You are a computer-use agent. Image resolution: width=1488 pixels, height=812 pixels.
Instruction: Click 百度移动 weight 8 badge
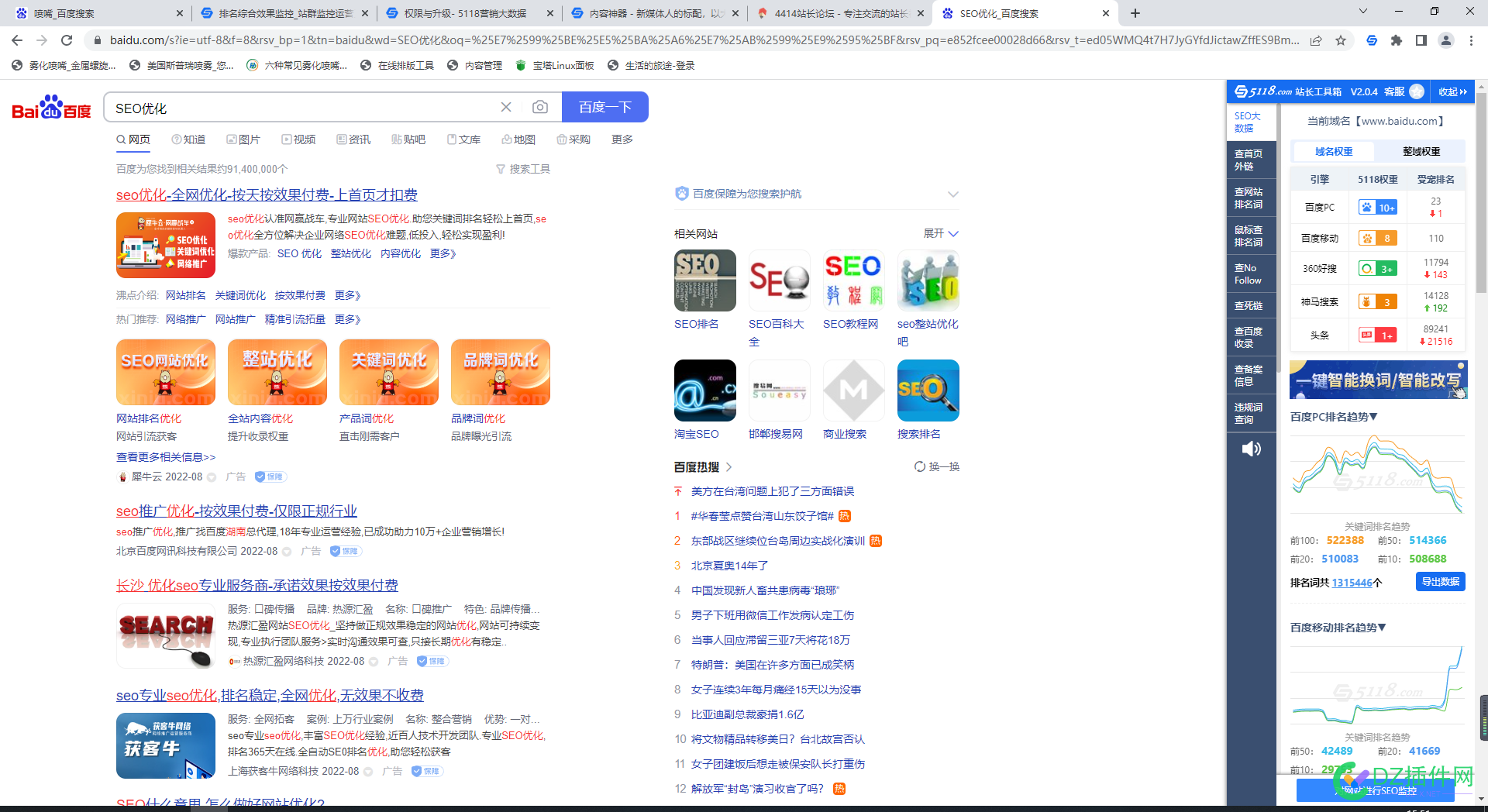[1378, 238]
